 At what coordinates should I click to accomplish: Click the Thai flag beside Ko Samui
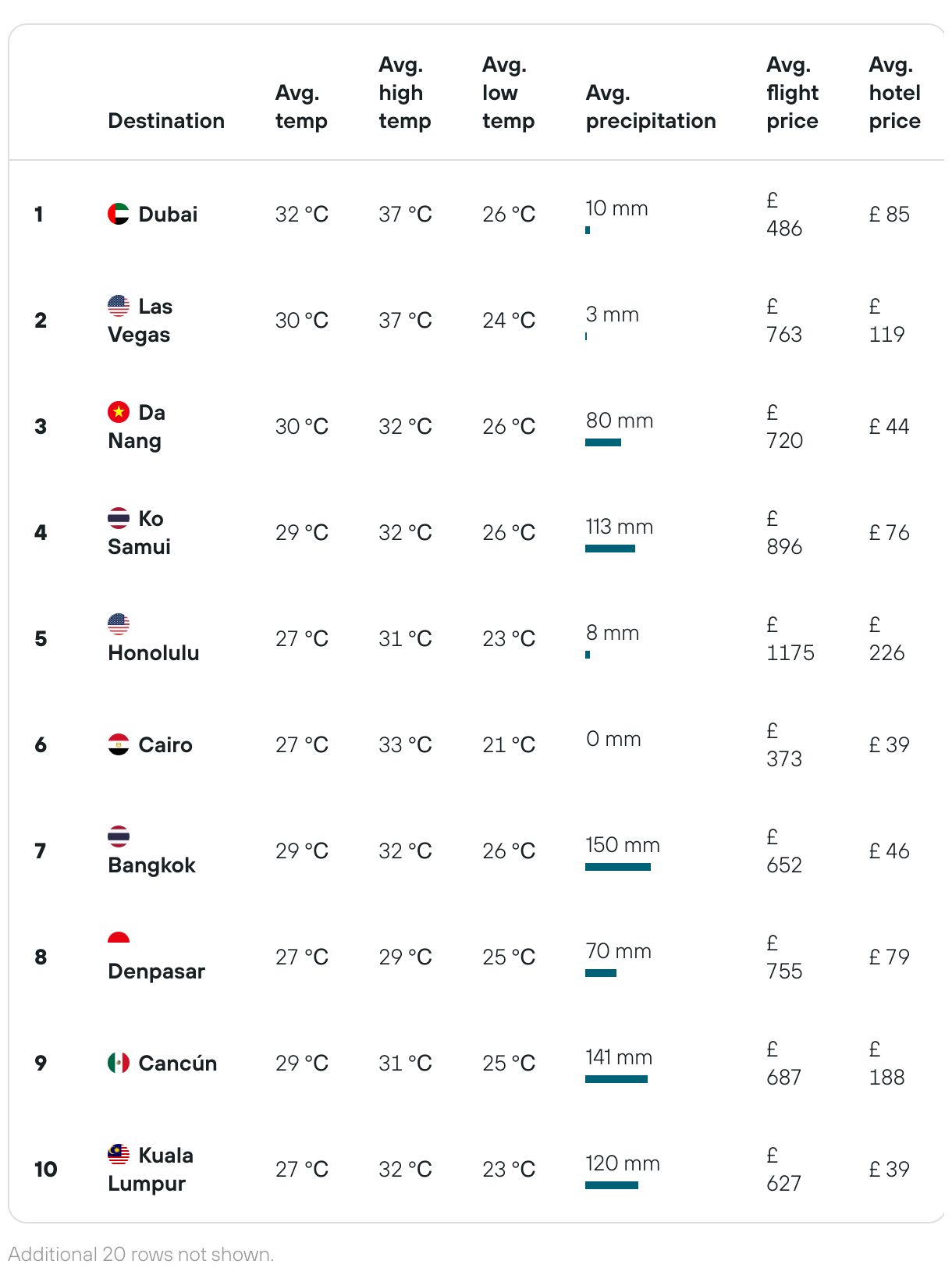(x=119, y=518)
